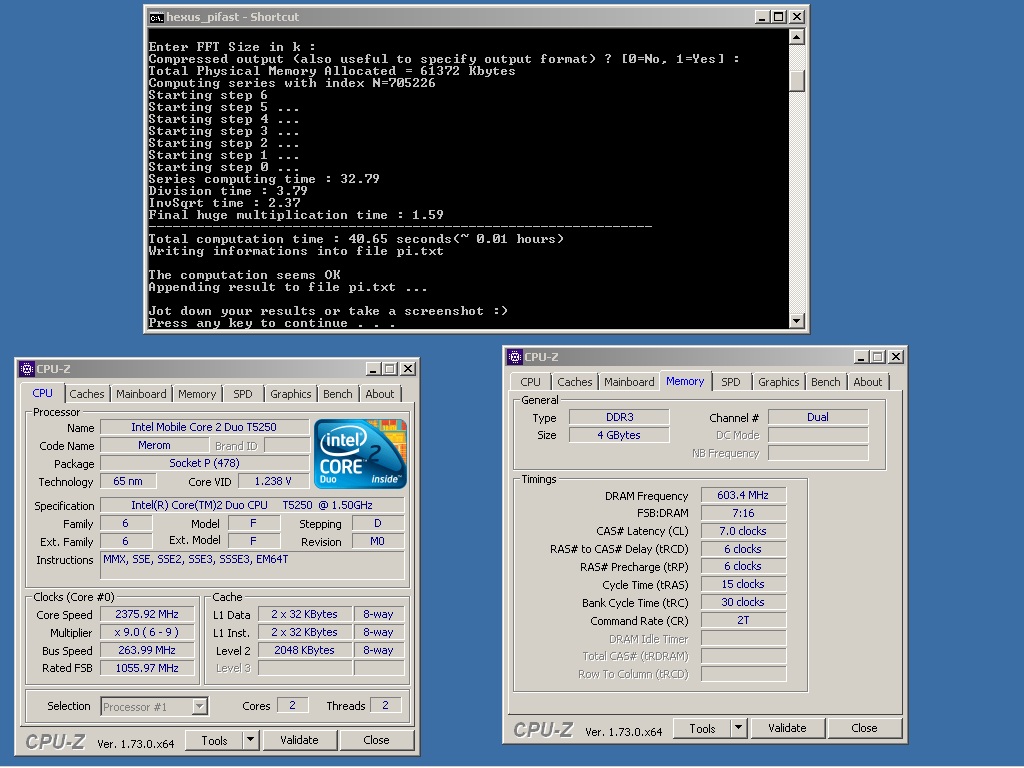Select CPU tab in left CPU-Z window
The height and width of the screenshot is (768, 1024).
click(42, 393)
